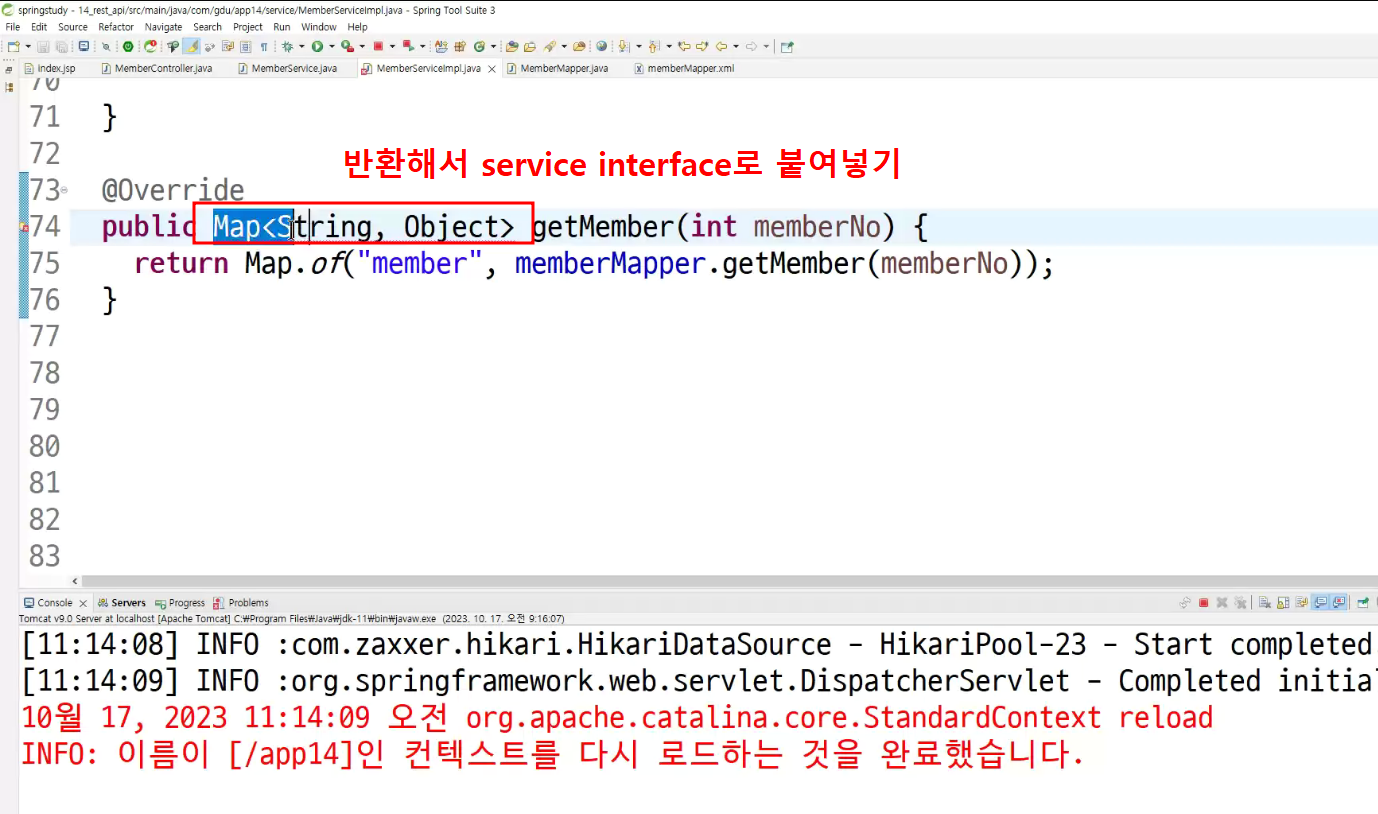The width and height of the screenshot is (1378, 814).
Task: Open the Forward history dropdown arrow
Action: pyautogui.click(x=766, y=46)
